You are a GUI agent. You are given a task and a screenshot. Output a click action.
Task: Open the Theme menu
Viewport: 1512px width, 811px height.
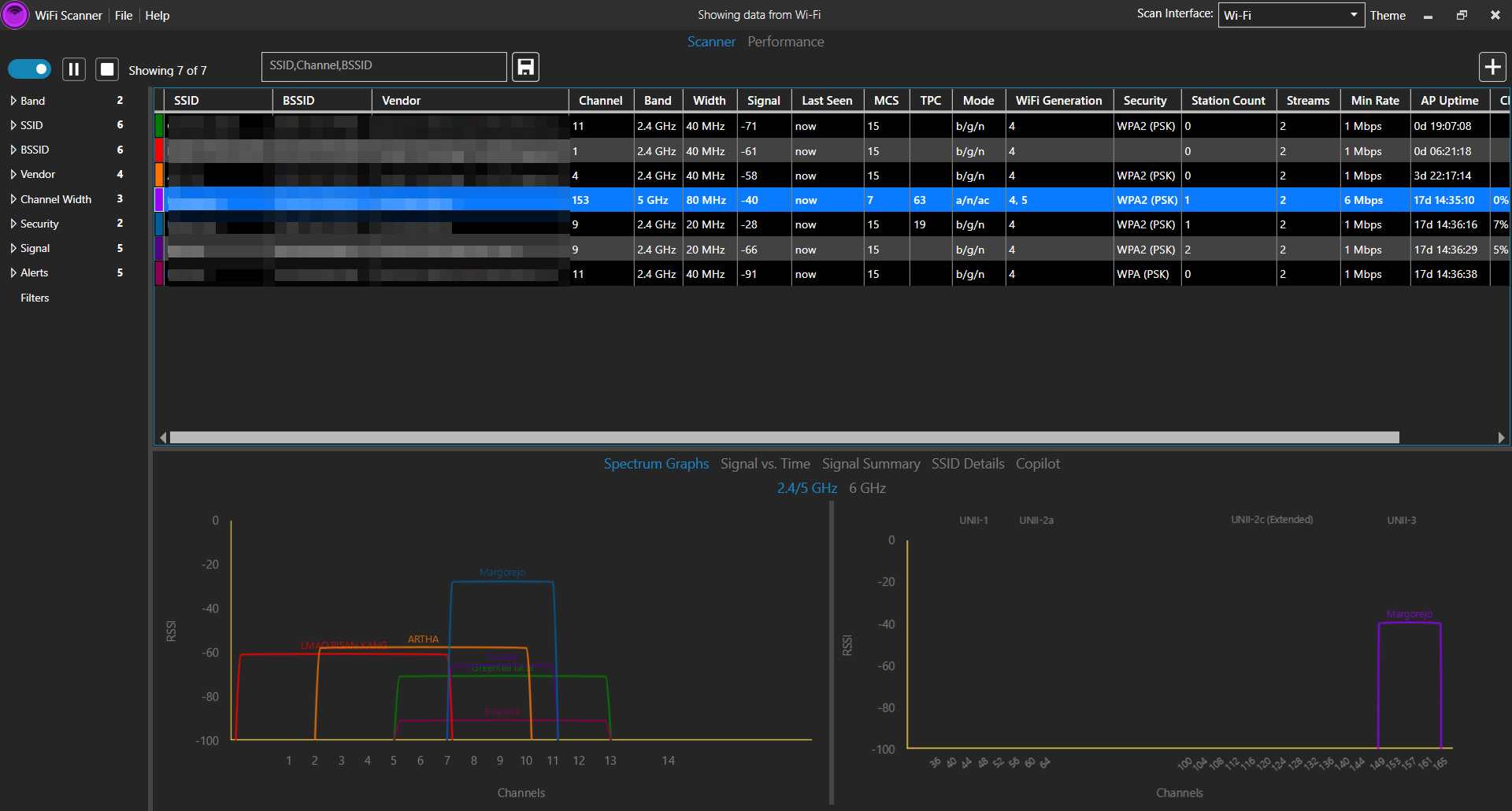pos(1388,15)
